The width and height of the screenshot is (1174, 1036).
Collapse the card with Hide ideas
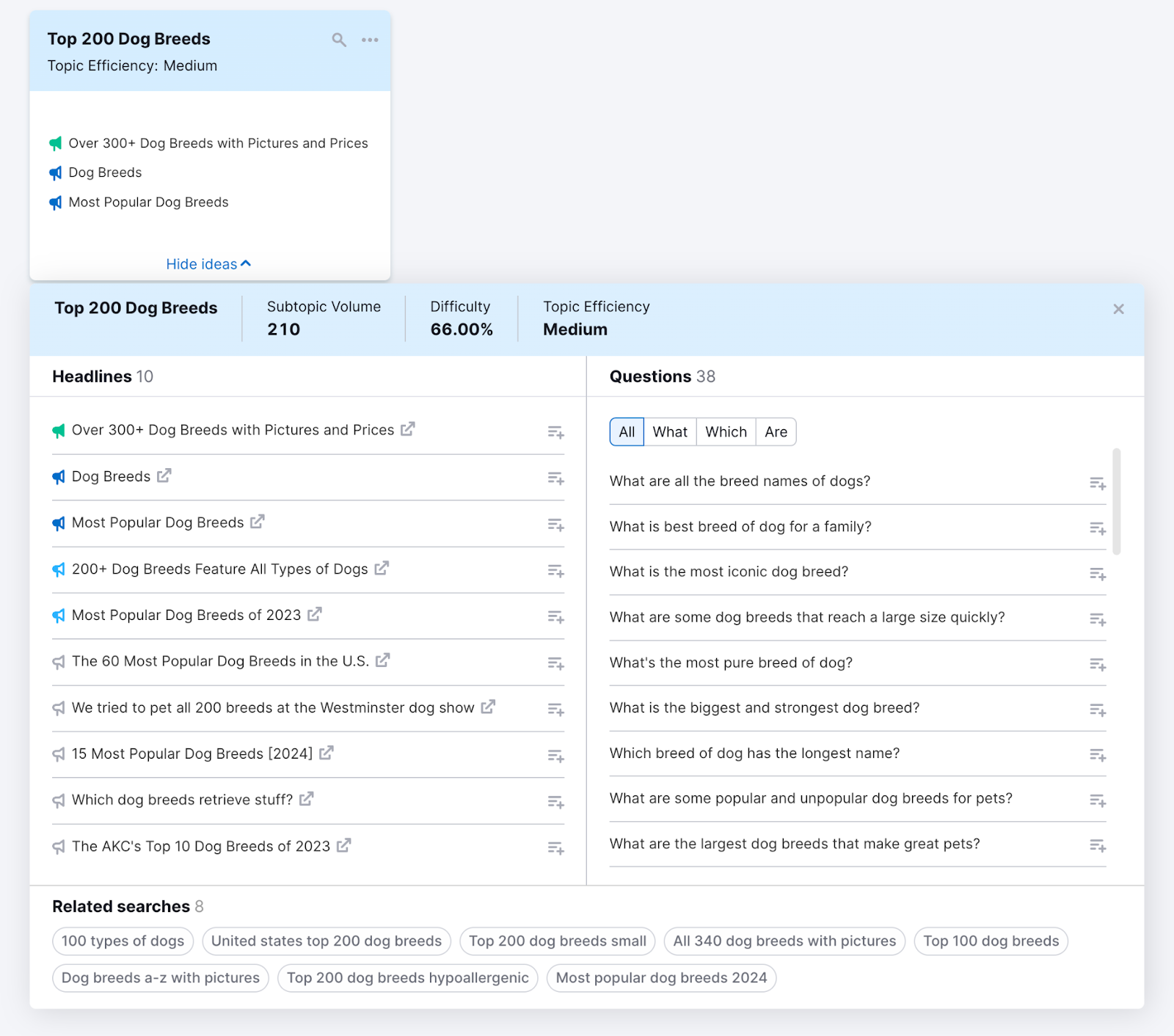point(208,264)
